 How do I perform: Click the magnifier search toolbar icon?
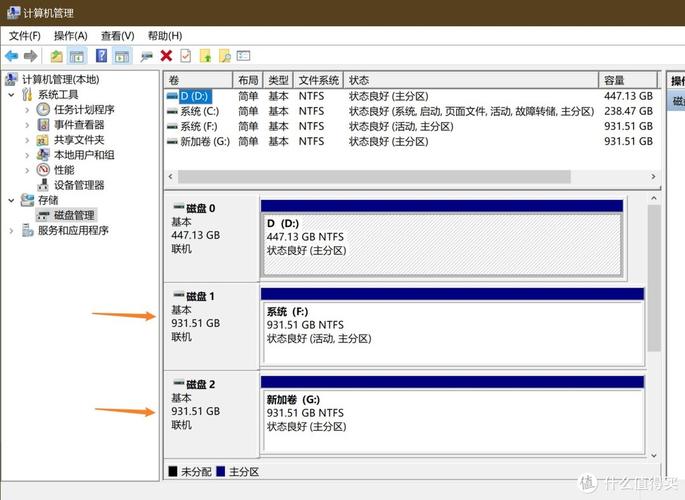(225, 56)
